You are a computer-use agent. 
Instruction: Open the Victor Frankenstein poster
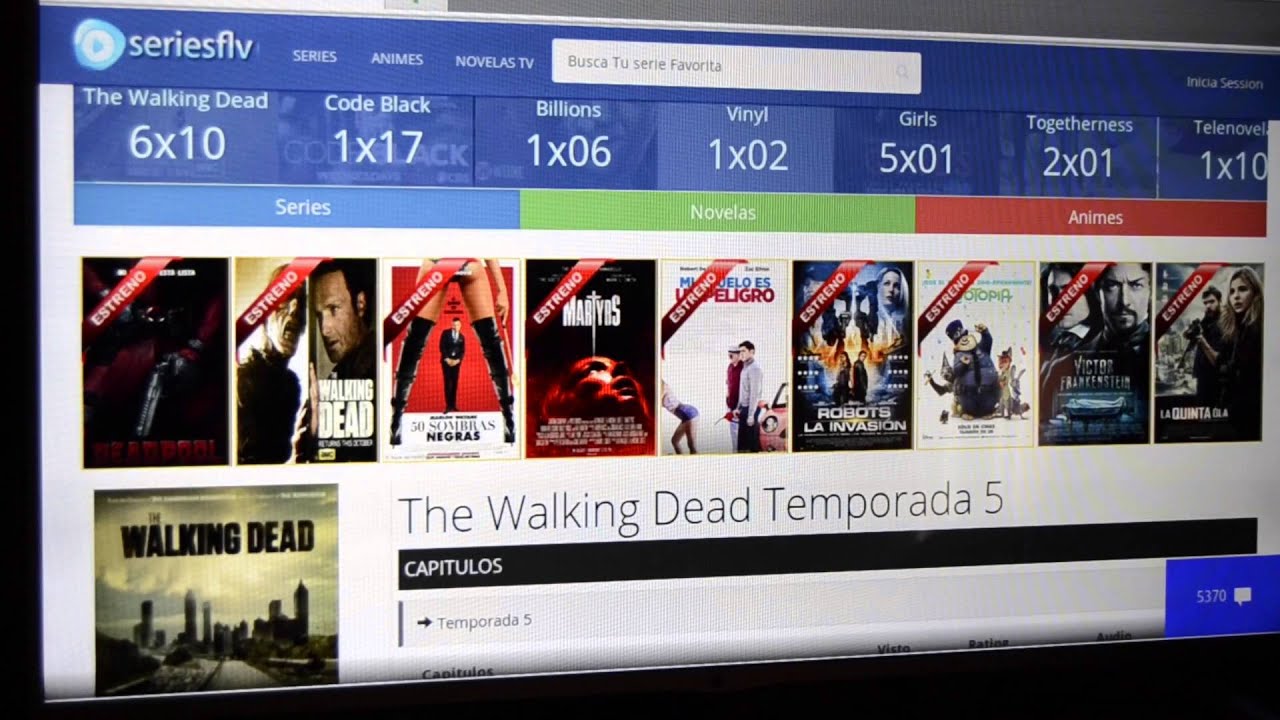[x=1095, y=353]
